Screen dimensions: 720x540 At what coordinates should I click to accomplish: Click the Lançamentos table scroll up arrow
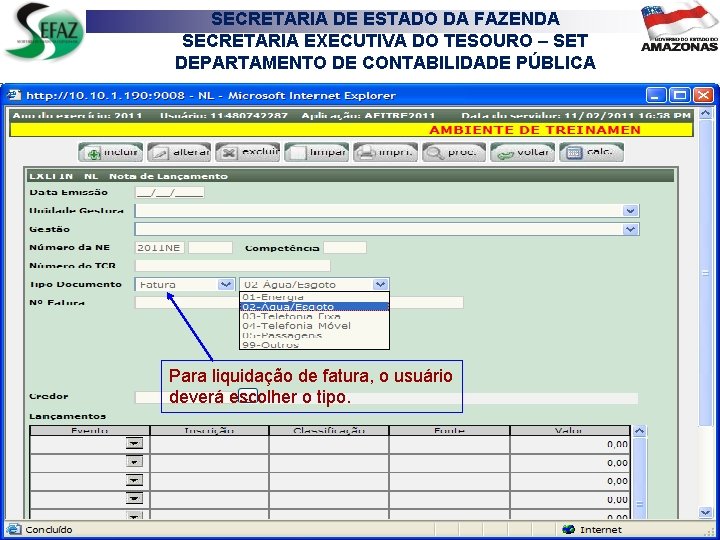[640, 431]
